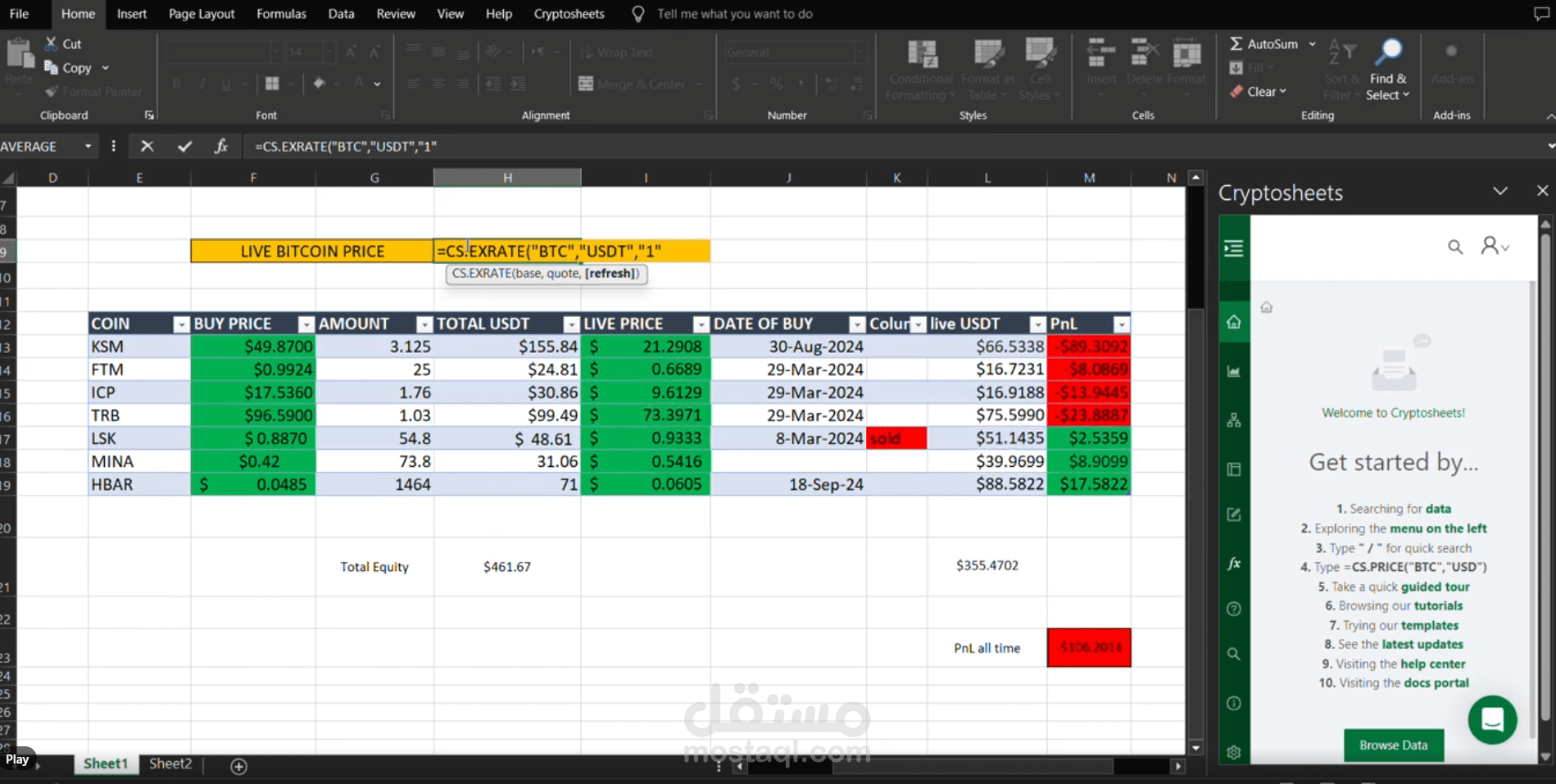Open the Cryptosheets account user menu
Viewport: 1556px width, 784px height.
click(x=1495, y=246)
